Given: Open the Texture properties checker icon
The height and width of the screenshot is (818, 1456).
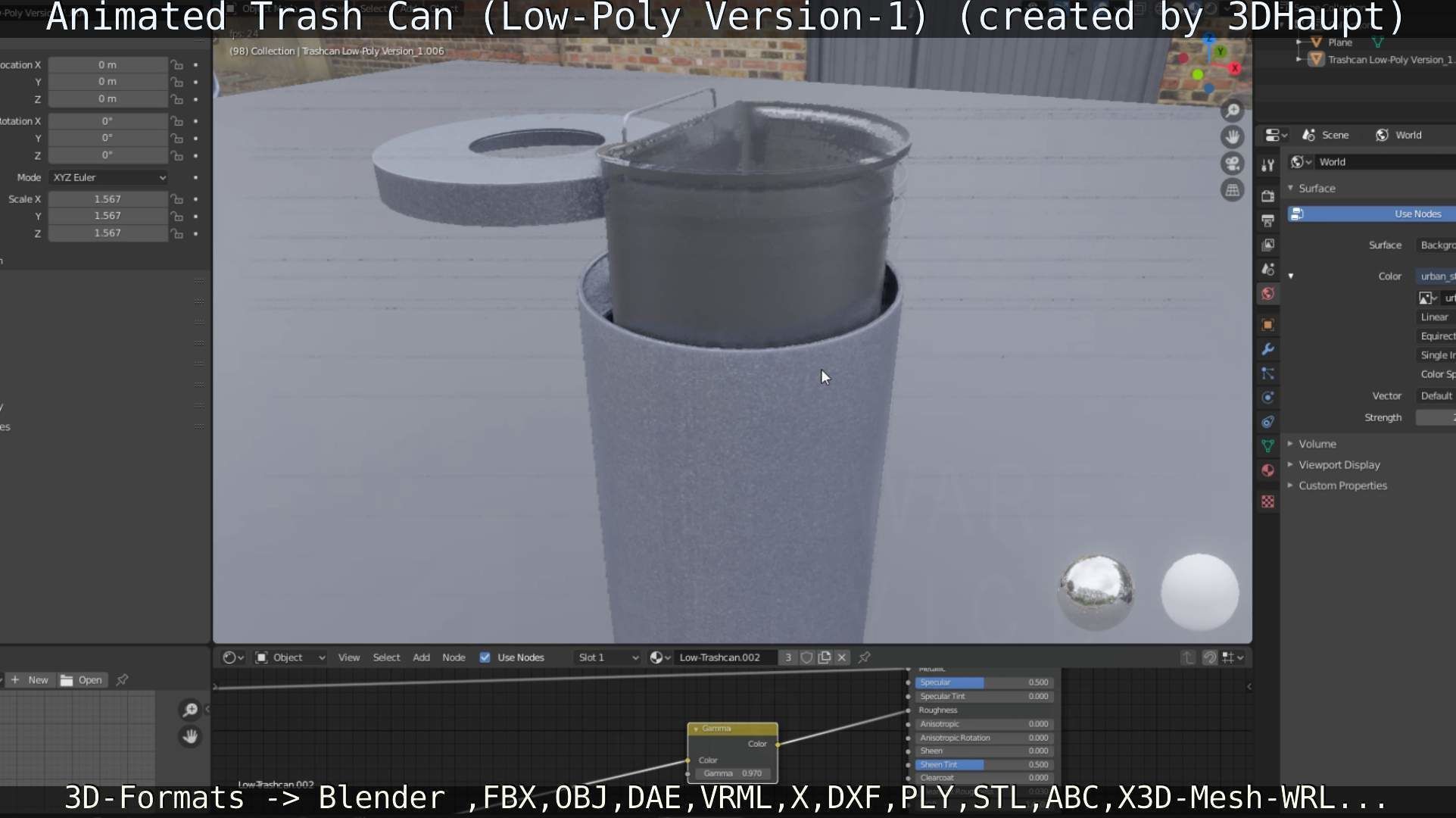Looking at the screenshot, I should click(x=1267, y=501).
